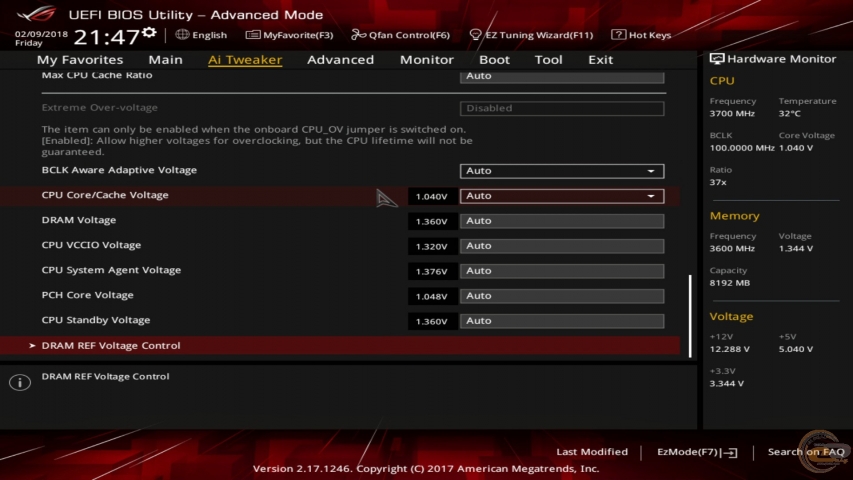Open the Monitor tab
The width and height of the screenshot is (853, 480).
pos(426,59)
